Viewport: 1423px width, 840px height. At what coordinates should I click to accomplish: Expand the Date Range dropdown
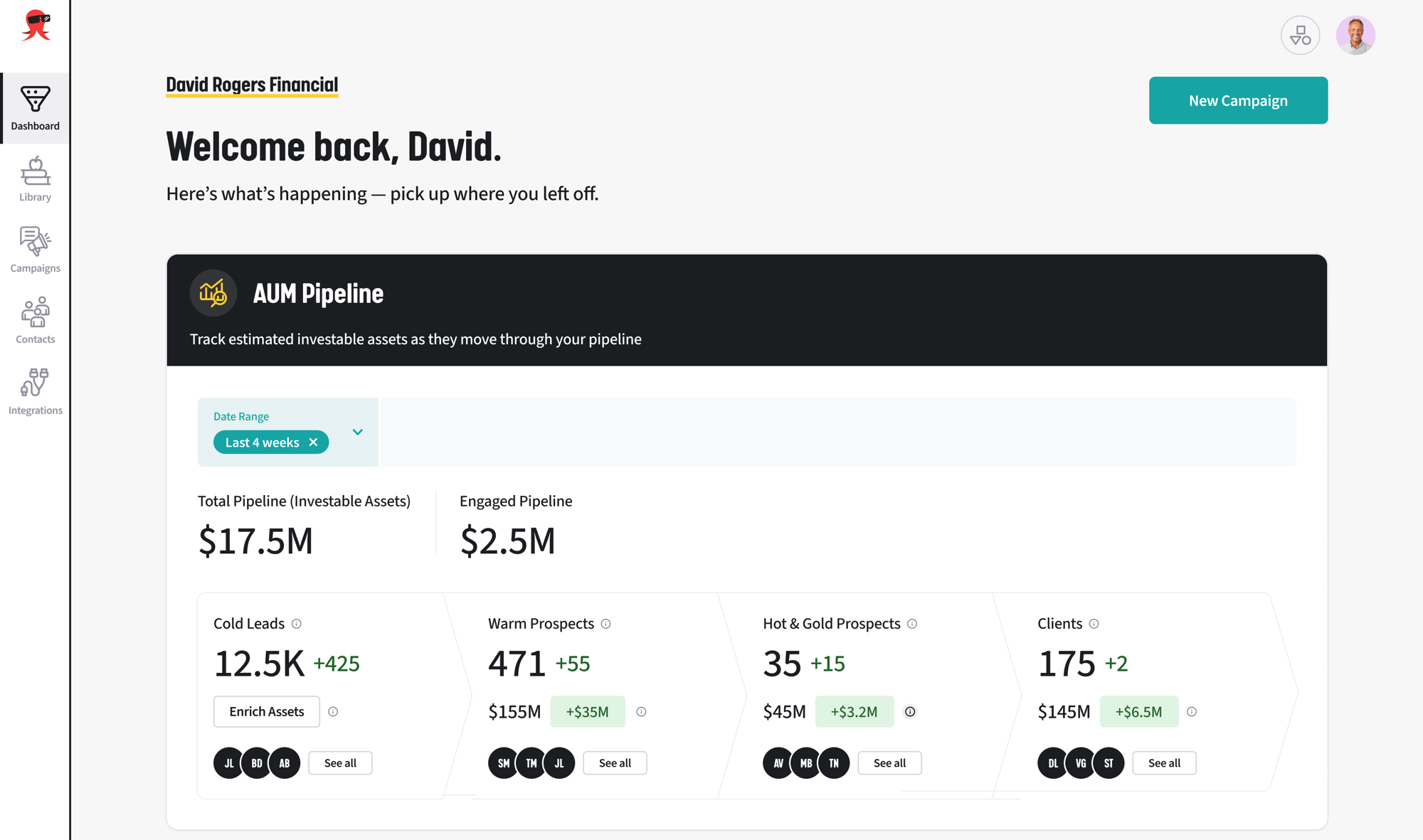(357, 432)
